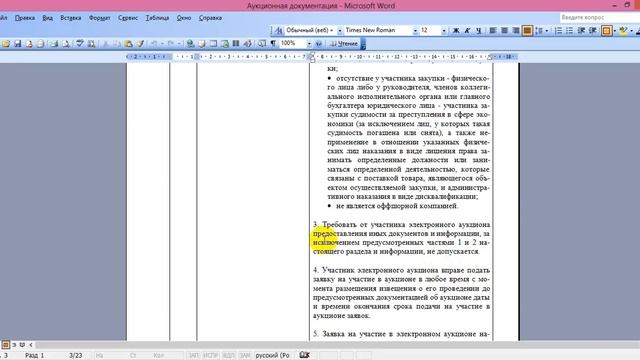
Task: Toggle justify alignment
Action: click(x=527, y=31)
